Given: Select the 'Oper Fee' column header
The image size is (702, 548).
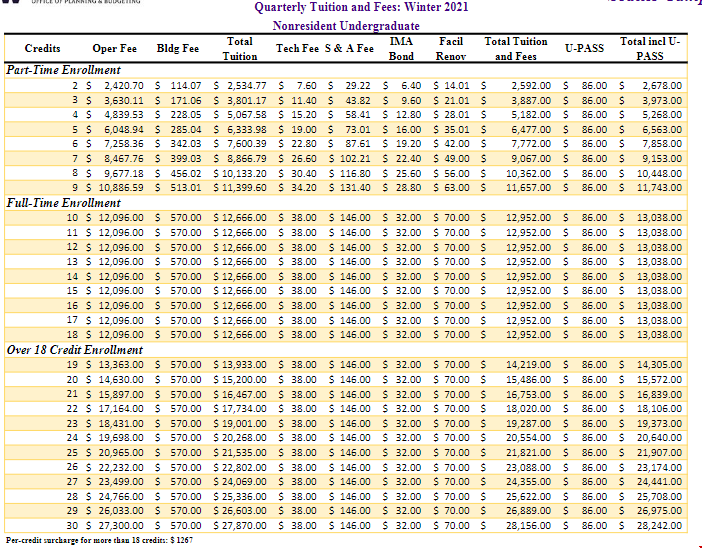Looking at the screenshot, I should coord(115,48).
